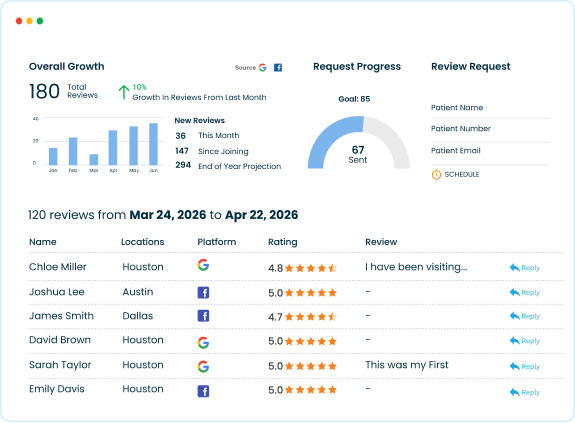Click the 36 This Month stat
This screenshot has width=575, height=423.
click(207, 135)
